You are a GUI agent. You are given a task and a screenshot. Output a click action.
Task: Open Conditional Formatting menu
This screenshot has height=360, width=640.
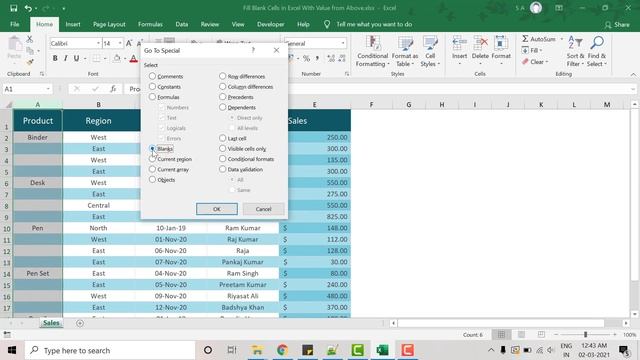pos(372,51)
